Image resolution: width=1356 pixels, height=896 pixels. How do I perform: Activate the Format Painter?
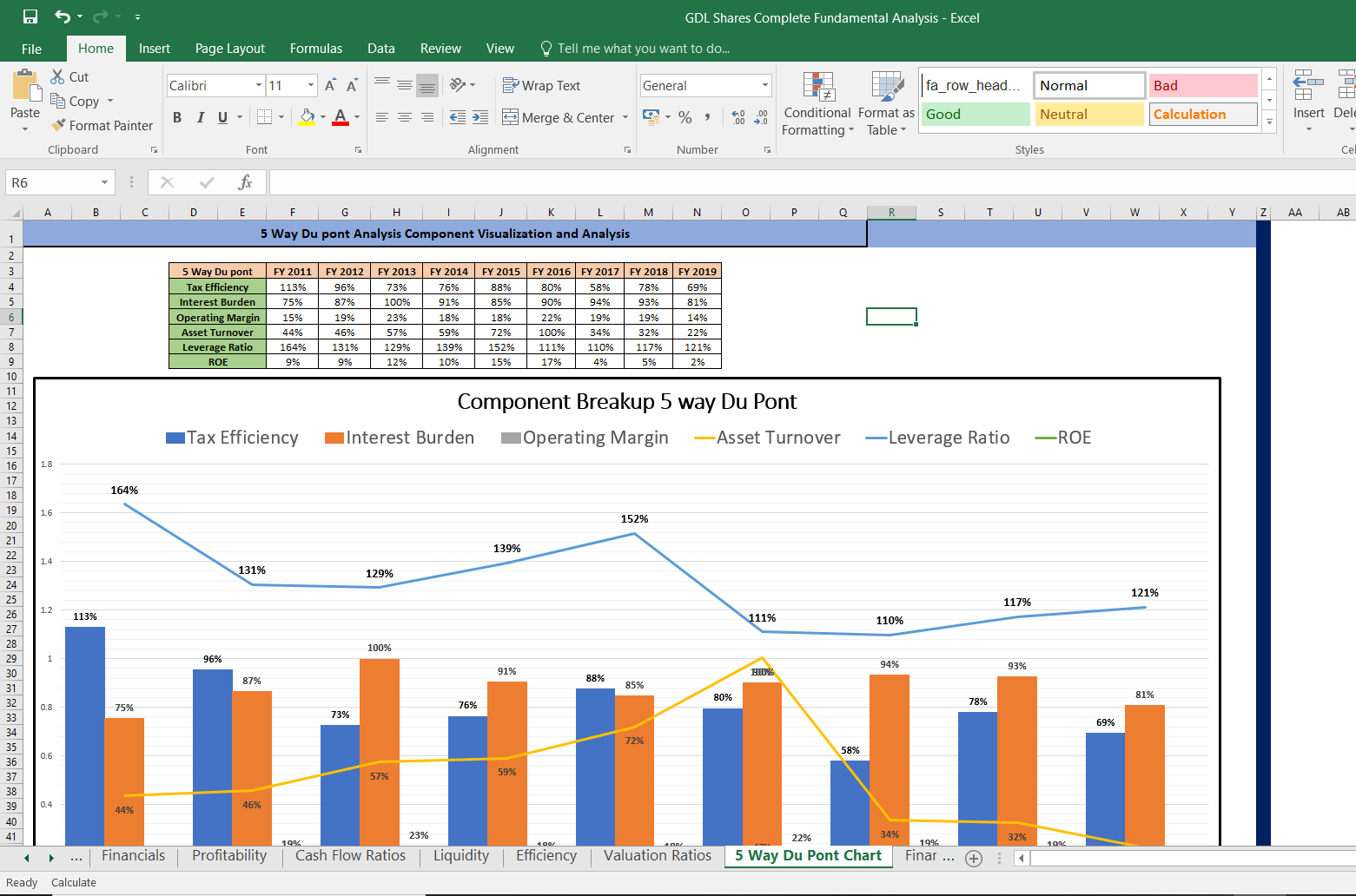pos(102,125)
